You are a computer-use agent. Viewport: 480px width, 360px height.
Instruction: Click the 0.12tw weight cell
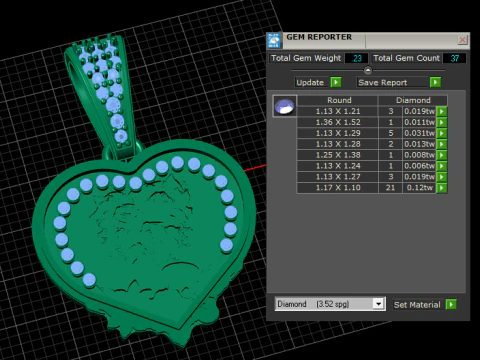click(419, 188)
